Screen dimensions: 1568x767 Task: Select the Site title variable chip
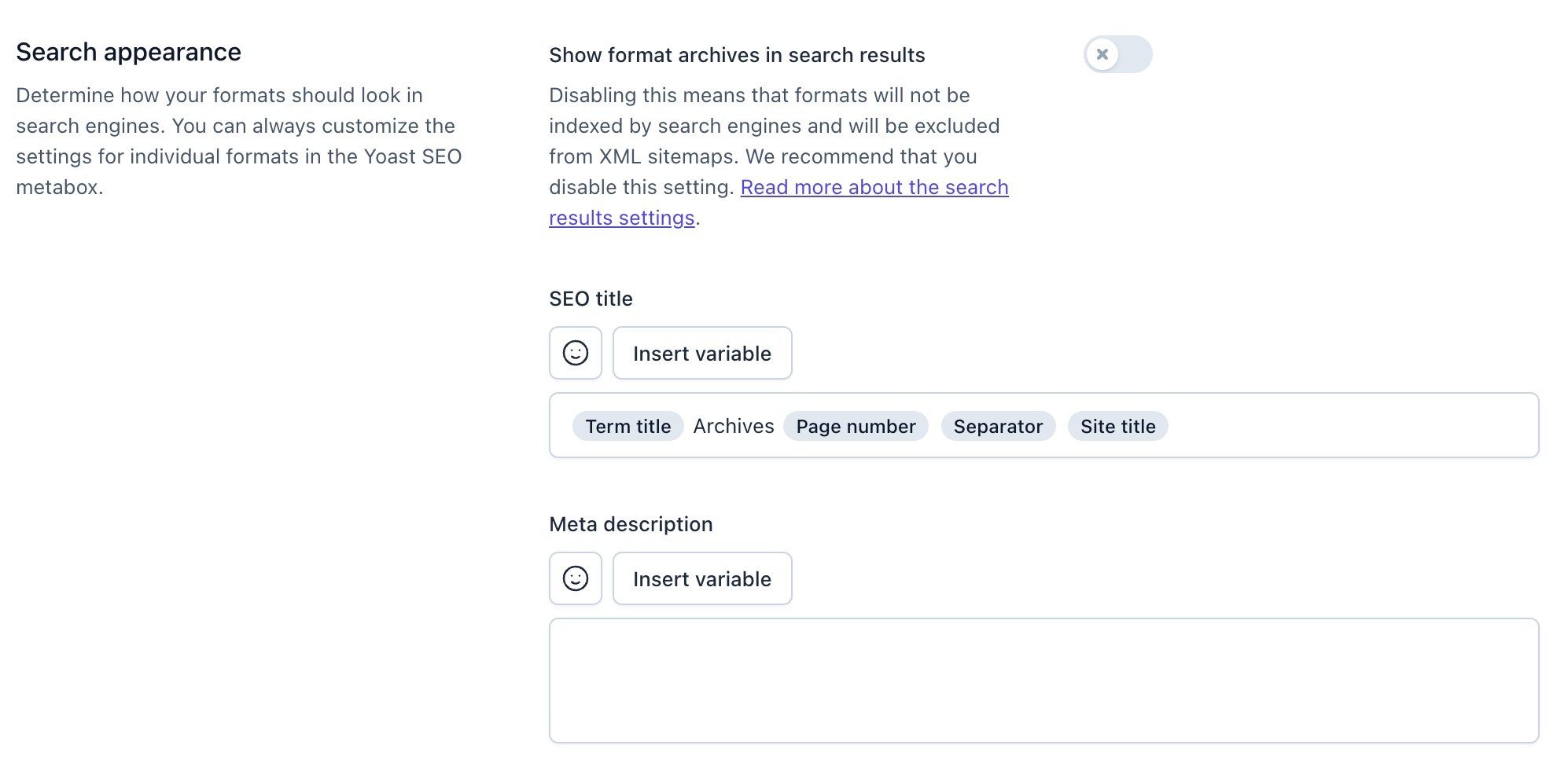click(1117, 426)
